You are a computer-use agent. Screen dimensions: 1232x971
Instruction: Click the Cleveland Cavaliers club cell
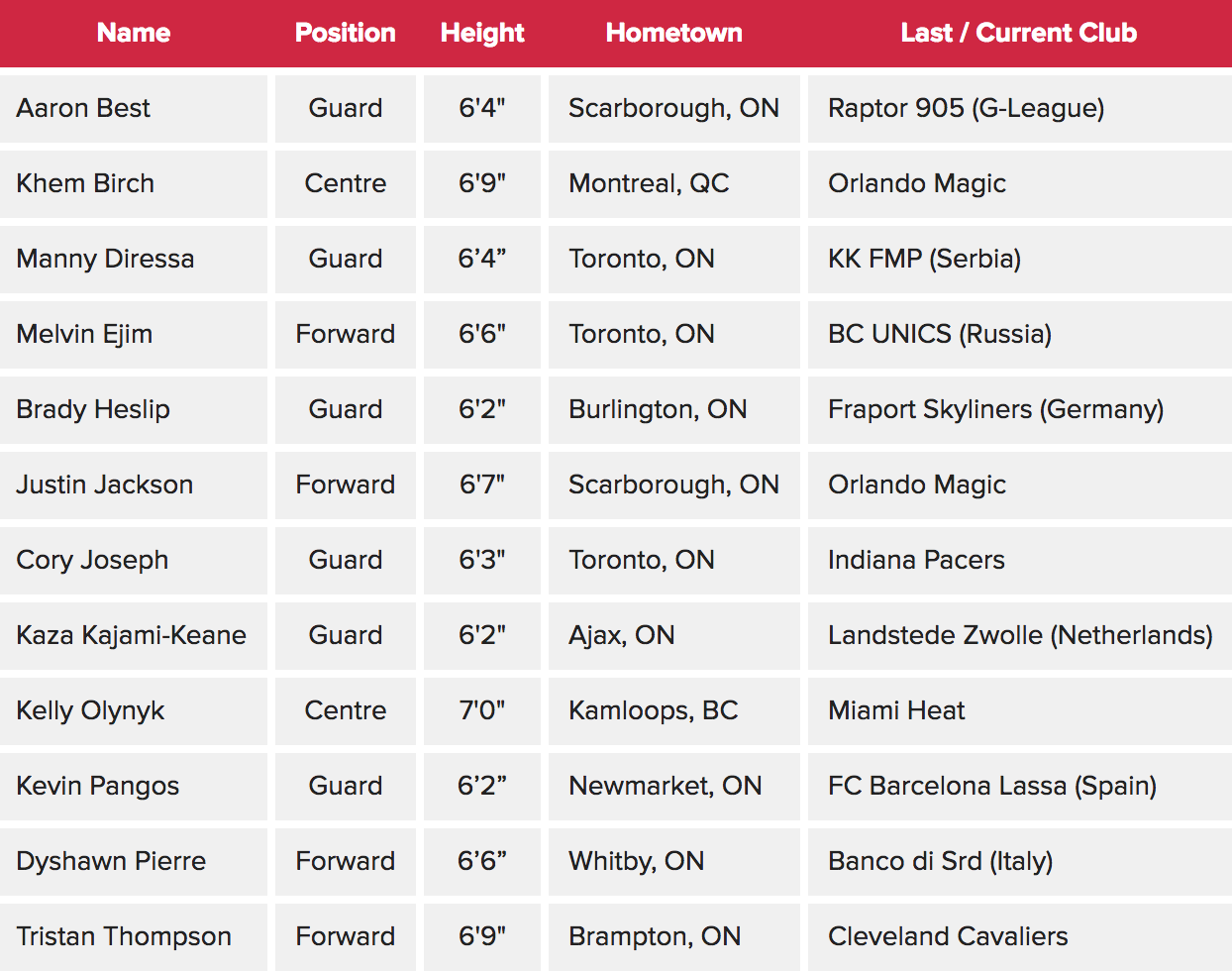(1020, 937)
